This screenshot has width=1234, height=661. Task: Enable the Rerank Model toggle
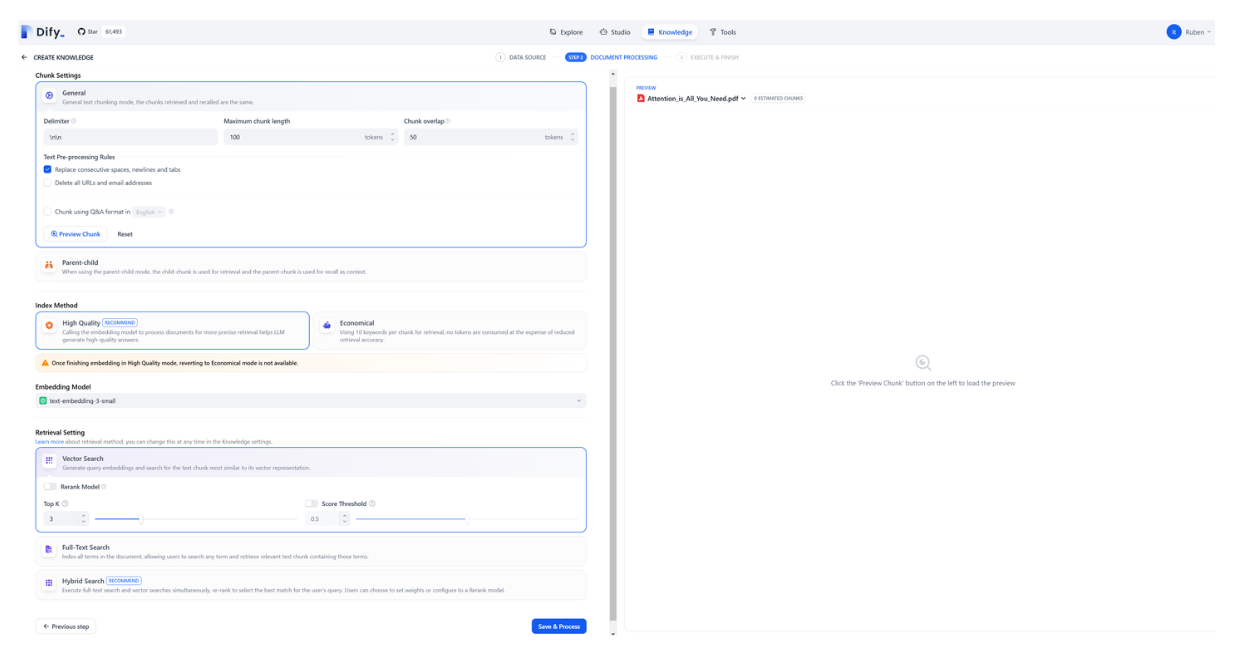pos(50,487)
